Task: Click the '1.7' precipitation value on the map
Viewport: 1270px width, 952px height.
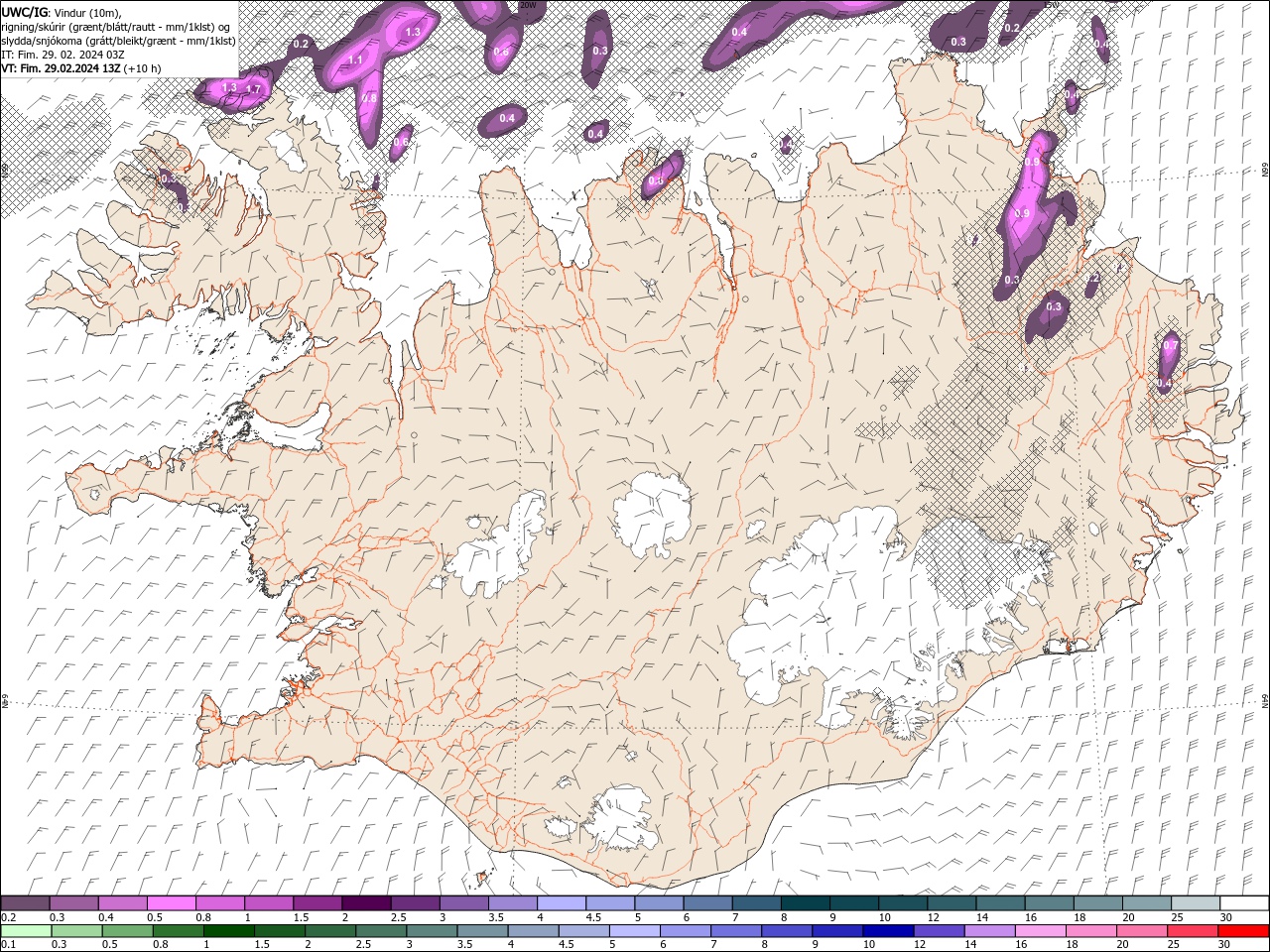Action: click(x=253, y=89)
